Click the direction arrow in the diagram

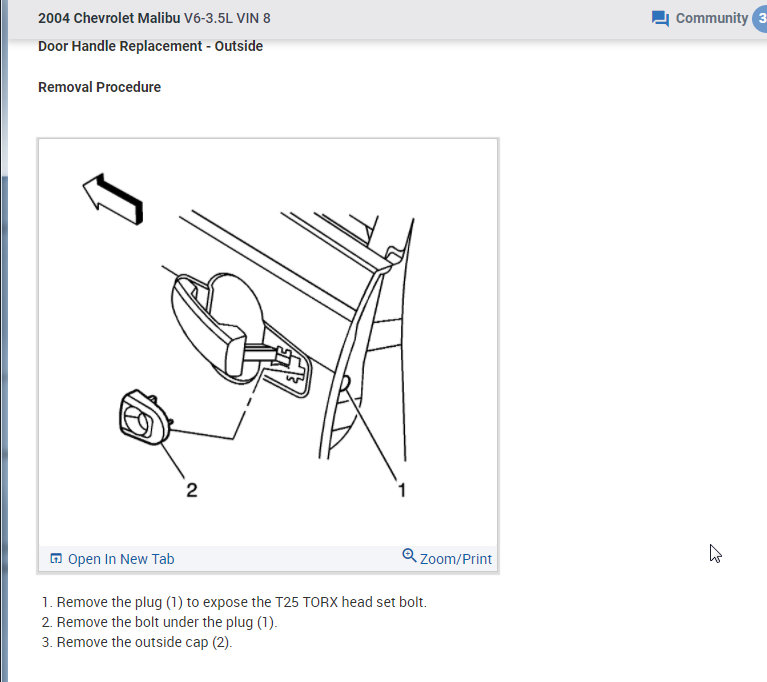tap(113, 199)
